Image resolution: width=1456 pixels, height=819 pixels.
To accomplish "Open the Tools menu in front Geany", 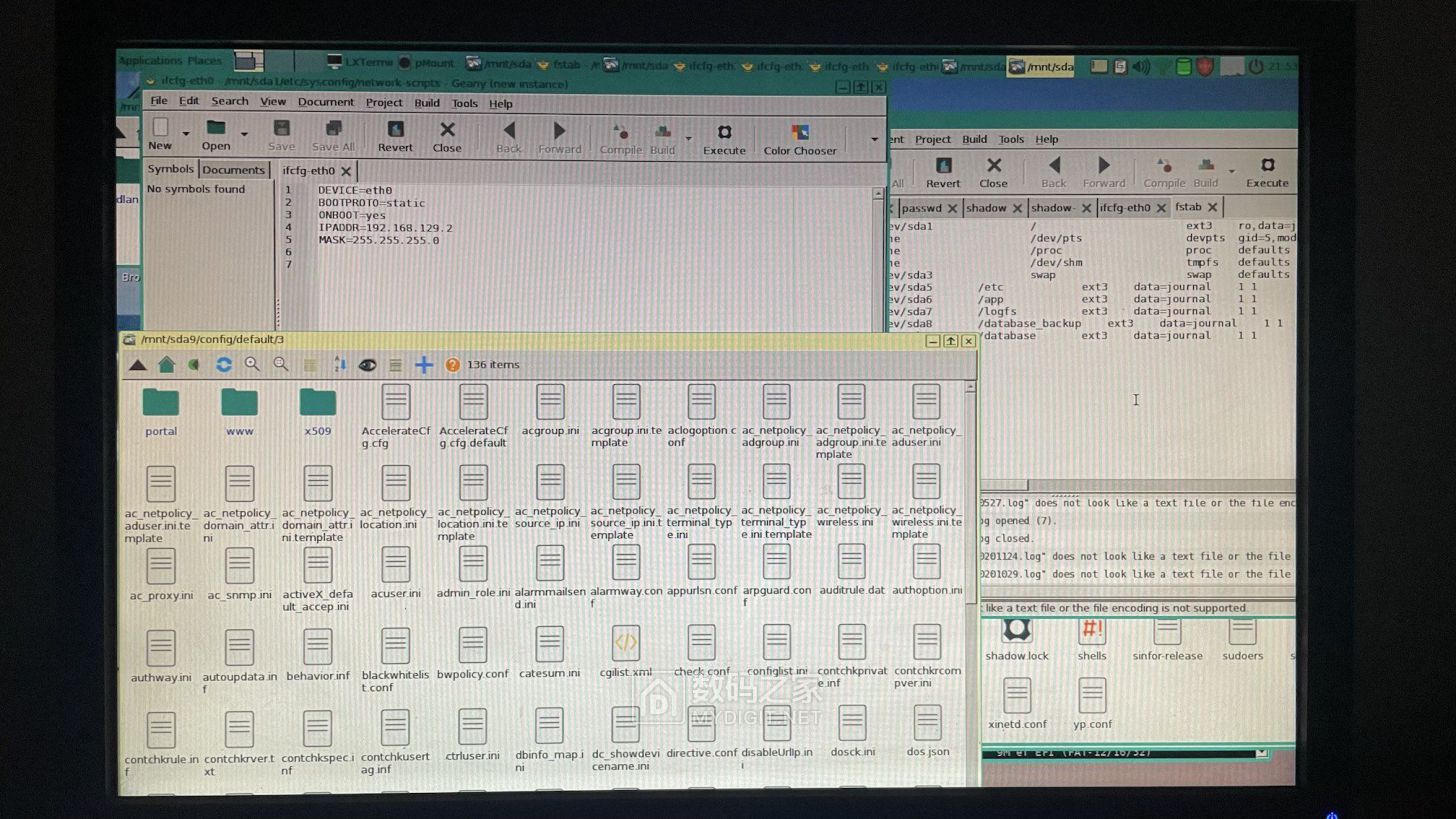I will (x=465, y=103).
